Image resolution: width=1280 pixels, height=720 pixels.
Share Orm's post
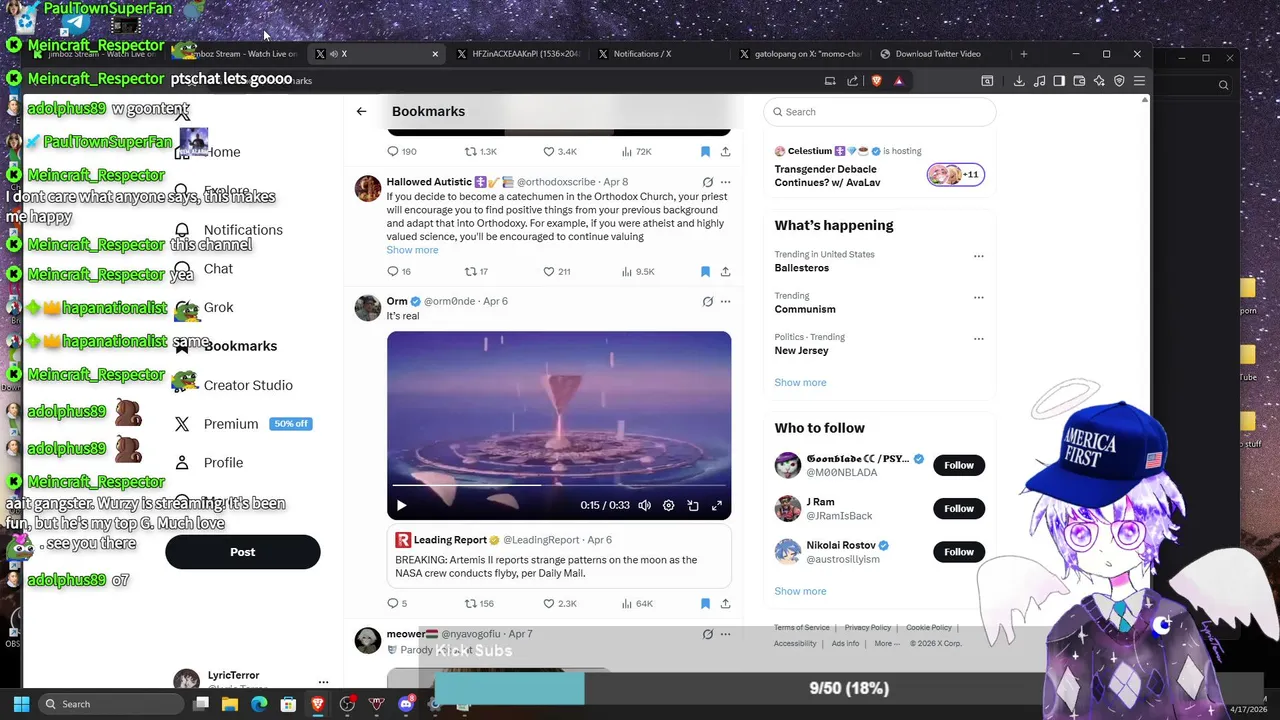click(x=725, y=604)
